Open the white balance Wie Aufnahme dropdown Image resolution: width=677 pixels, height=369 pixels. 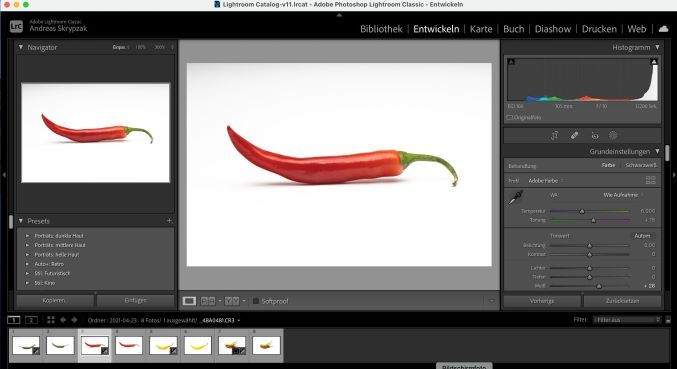pos(623,195)
